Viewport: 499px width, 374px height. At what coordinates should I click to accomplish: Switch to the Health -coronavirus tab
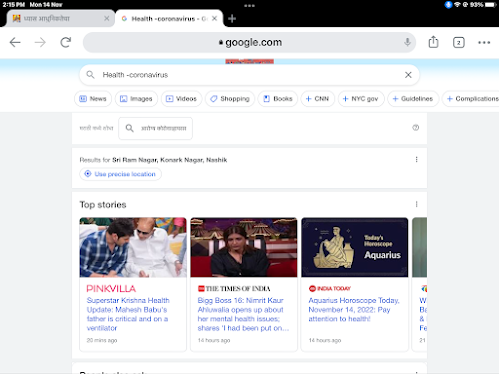[169, 19]
